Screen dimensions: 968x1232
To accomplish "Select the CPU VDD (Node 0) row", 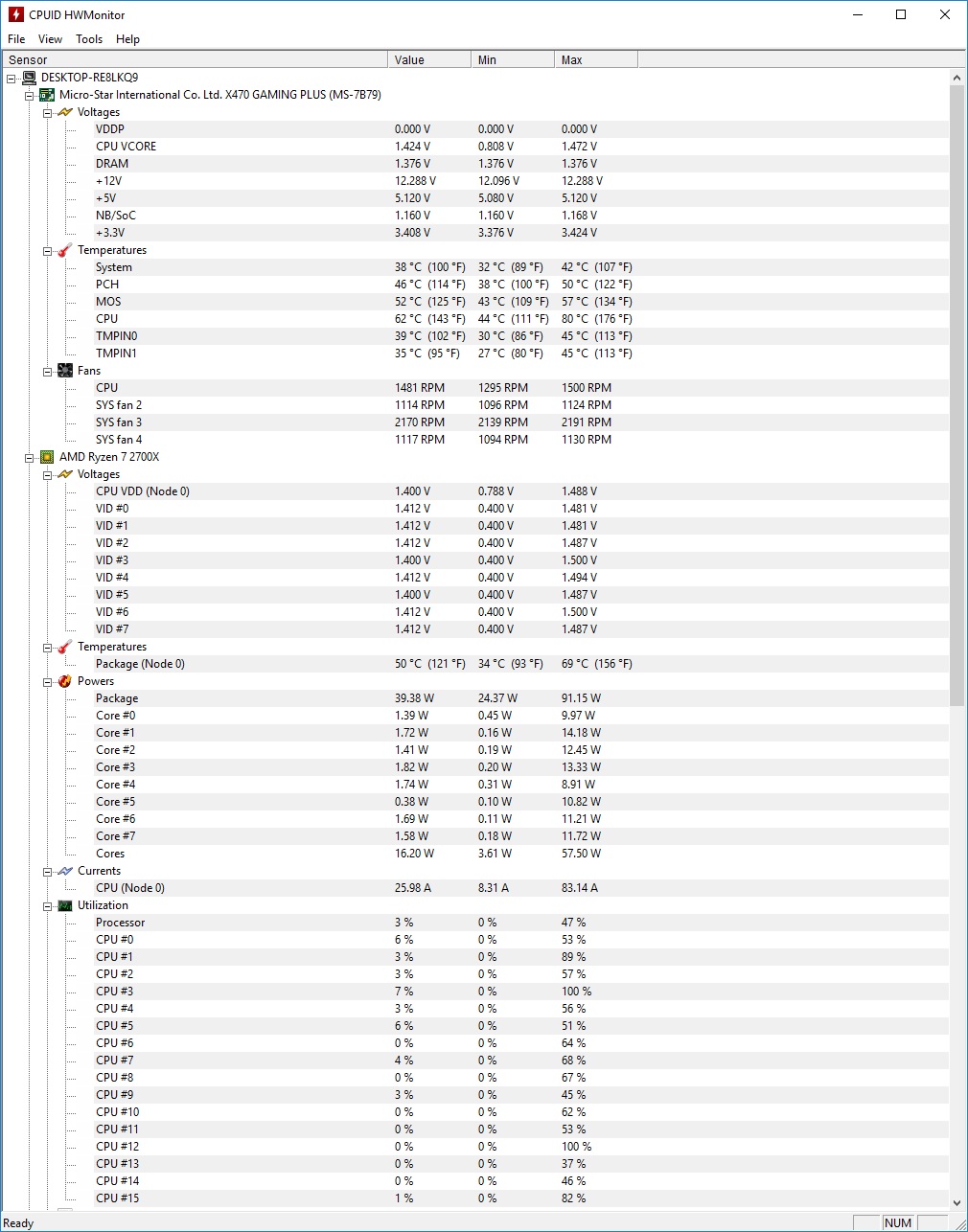I will (x=475, y=491).
